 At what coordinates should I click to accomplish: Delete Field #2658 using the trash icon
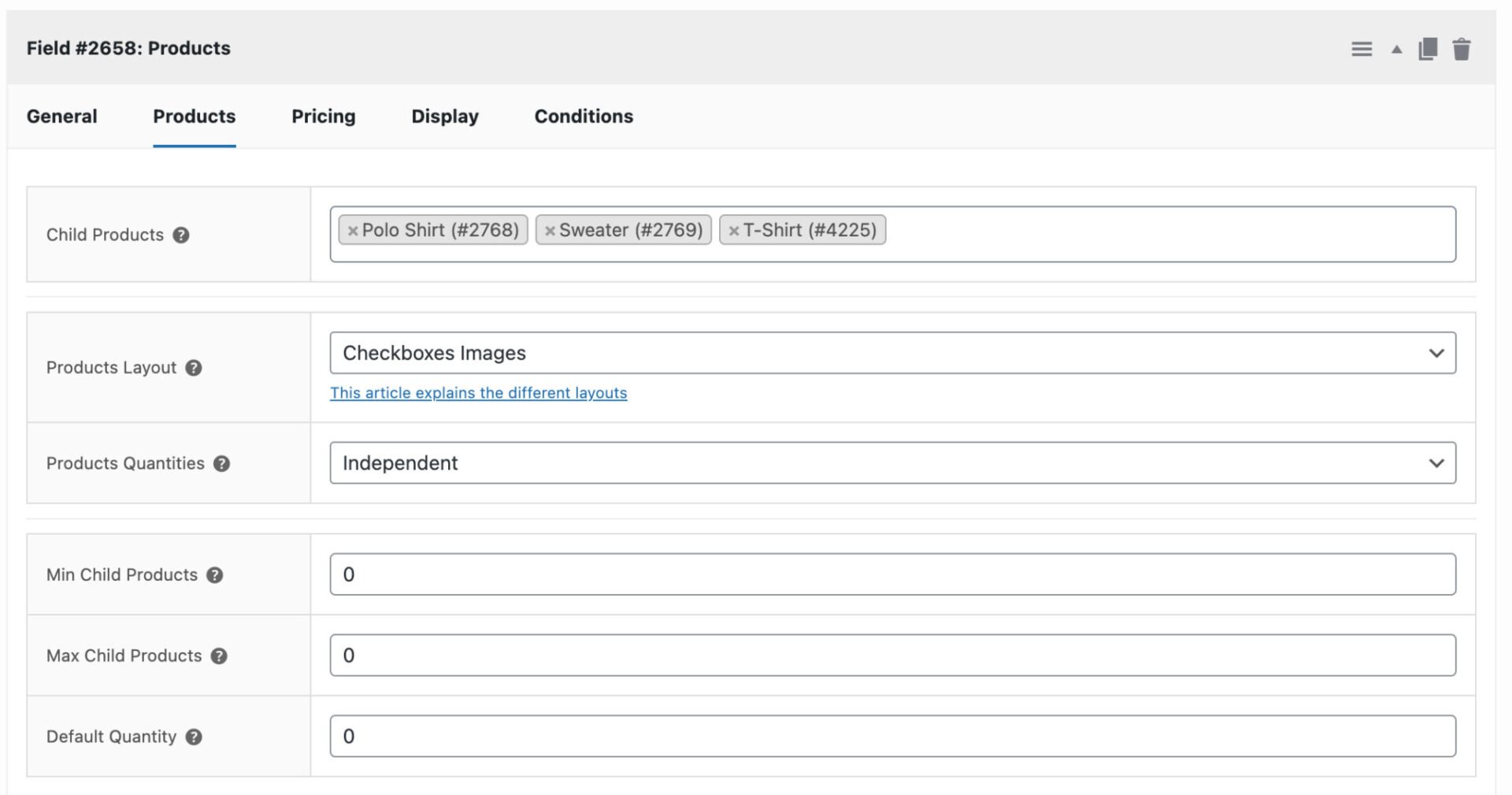[x=1462, y=48]
